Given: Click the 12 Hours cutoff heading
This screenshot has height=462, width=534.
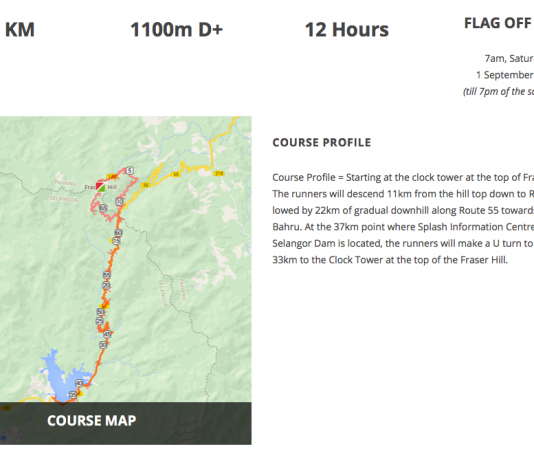Looking at the screenshot, I should (347, 30).
